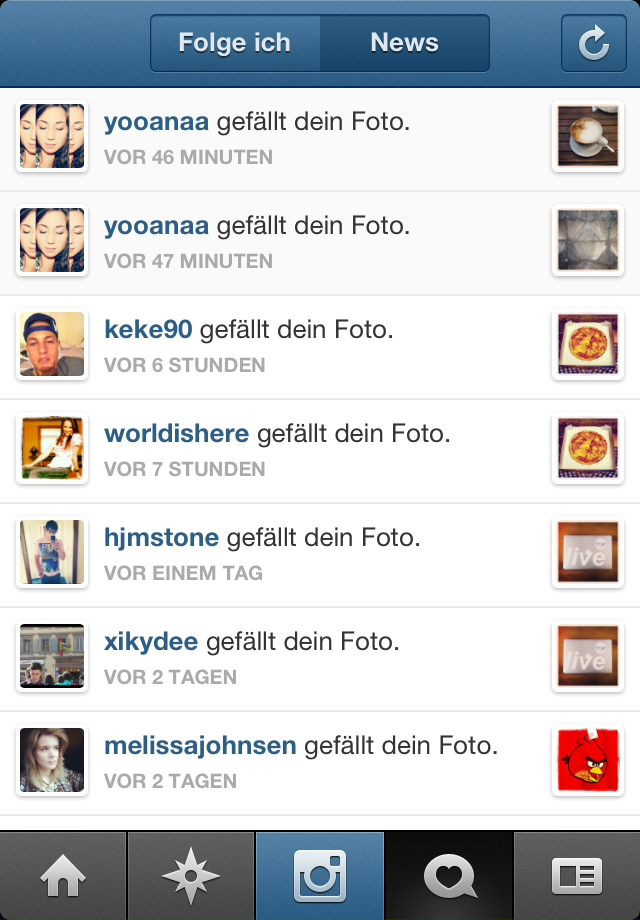640x920 pixels.
Task: Open melissajohnsen's username link
Action: click(200, 746)
